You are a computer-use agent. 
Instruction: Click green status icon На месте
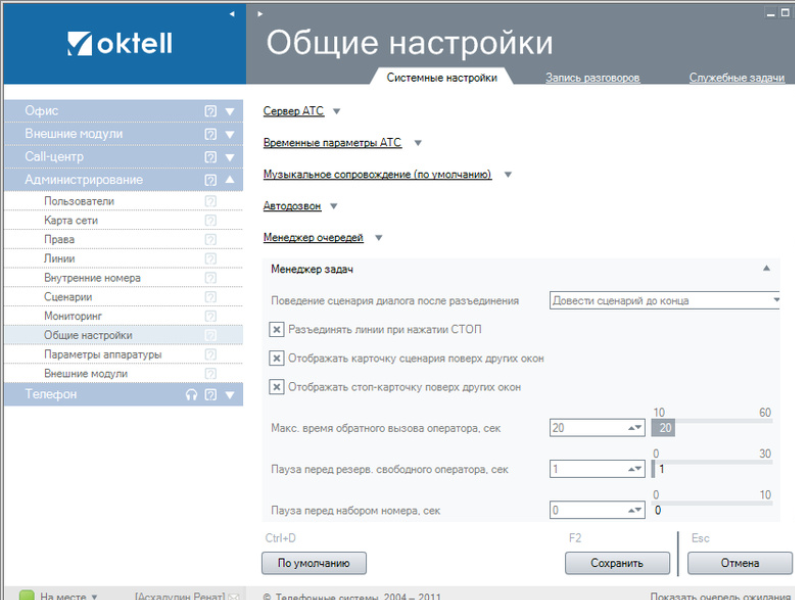[27, 595]
